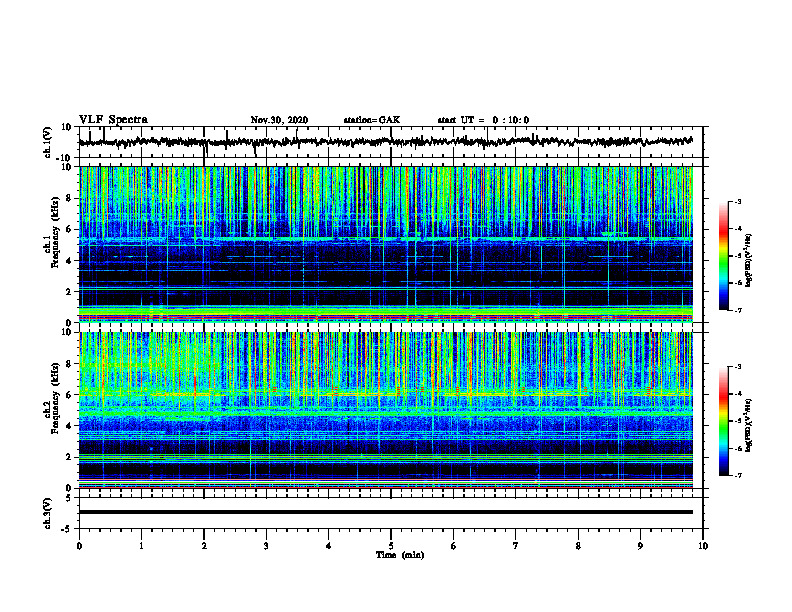Click the "0" tick on the time axis
Screen dimensions: 792x612
tap(79, 546)
